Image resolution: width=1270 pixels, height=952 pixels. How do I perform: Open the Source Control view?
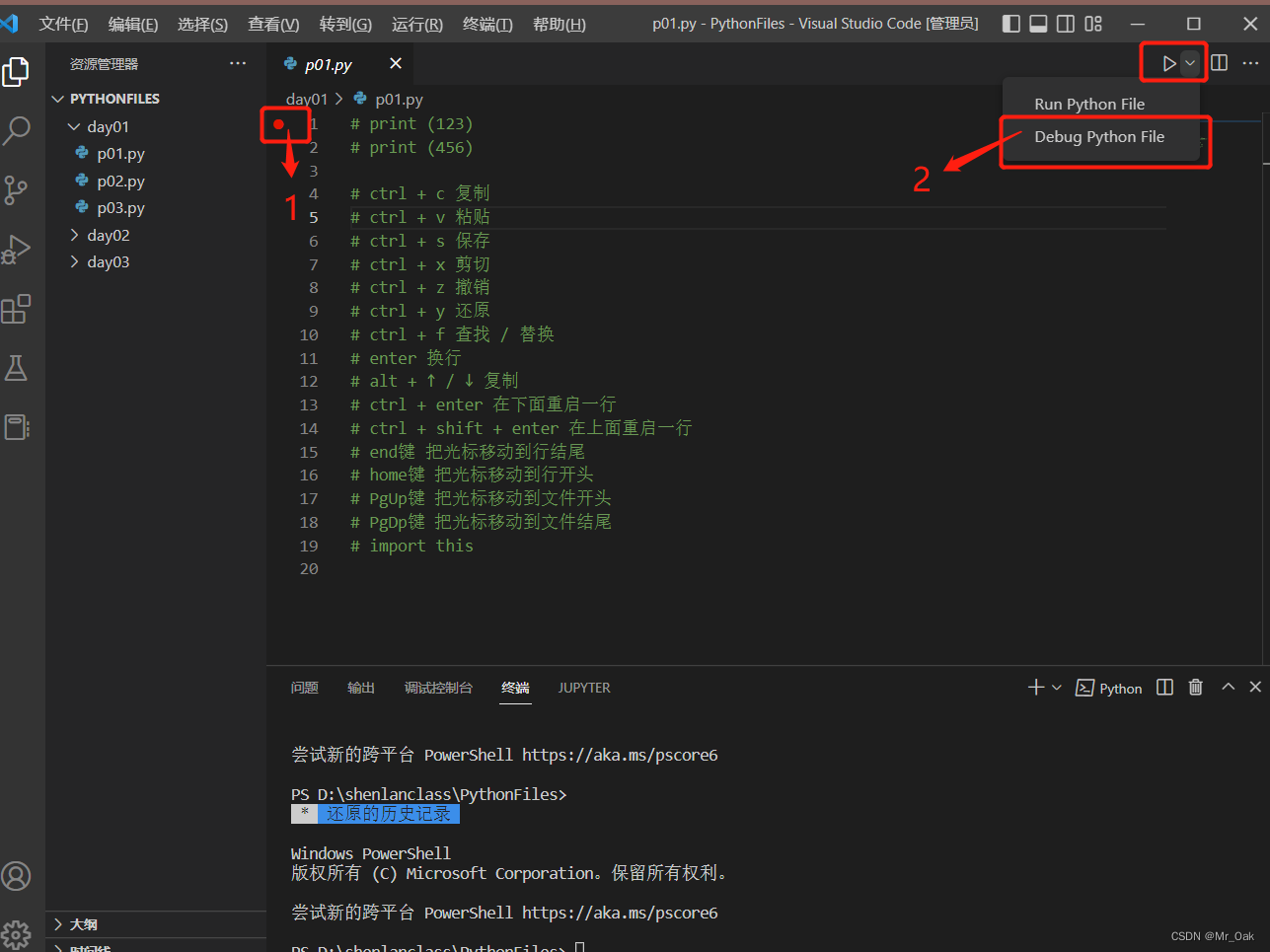17,189
